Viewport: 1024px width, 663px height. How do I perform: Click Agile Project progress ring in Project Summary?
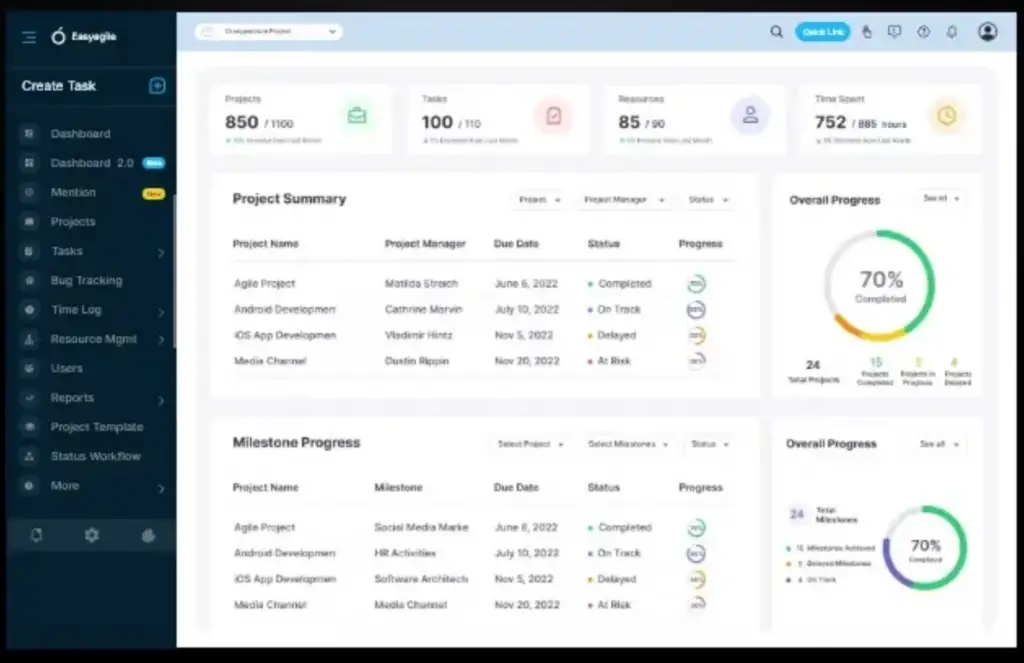click(696, 283)
